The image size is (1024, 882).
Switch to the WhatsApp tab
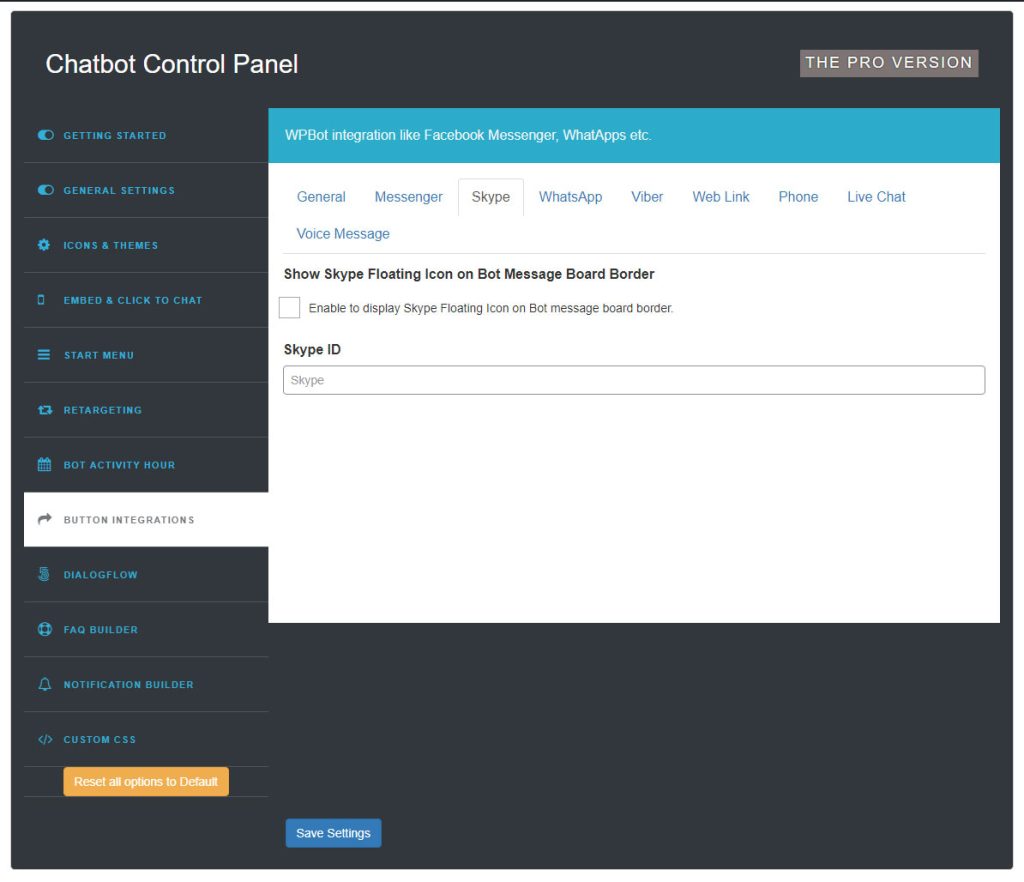570,197
